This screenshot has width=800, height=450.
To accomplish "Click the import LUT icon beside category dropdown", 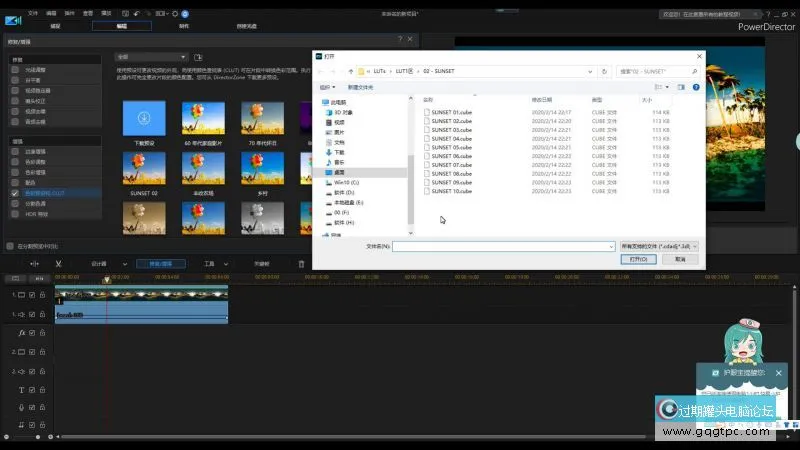I will coord(198,57).
